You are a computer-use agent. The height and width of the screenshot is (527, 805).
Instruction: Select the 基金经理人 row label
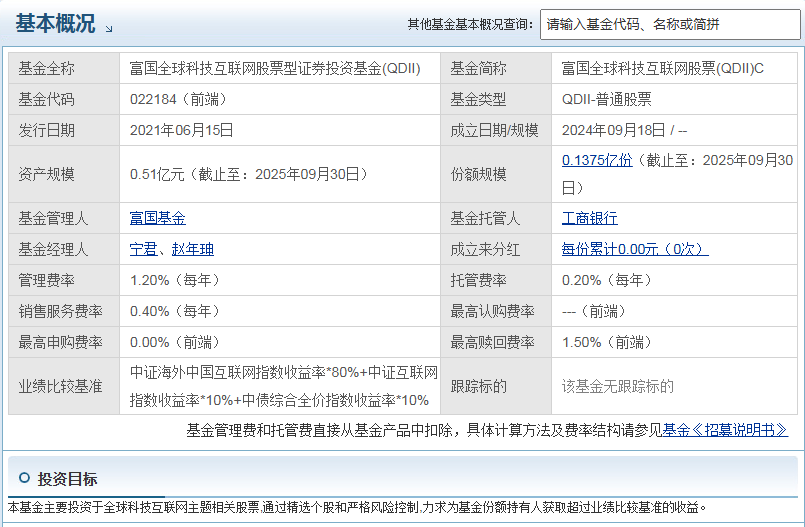pyautogui.click(x=53, y=249)
